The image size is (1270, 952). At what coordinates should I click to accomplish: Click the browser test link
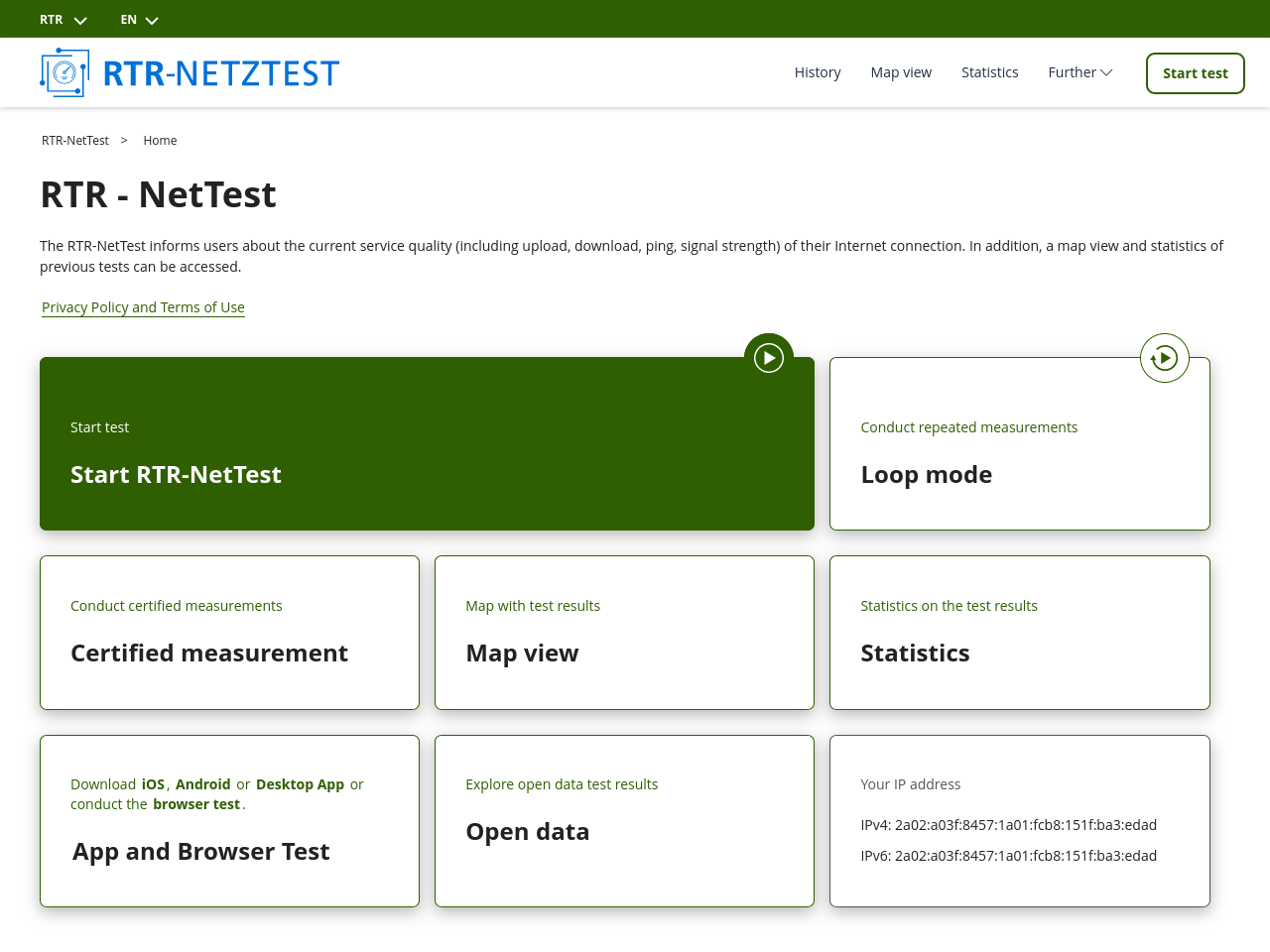[196, 804]
